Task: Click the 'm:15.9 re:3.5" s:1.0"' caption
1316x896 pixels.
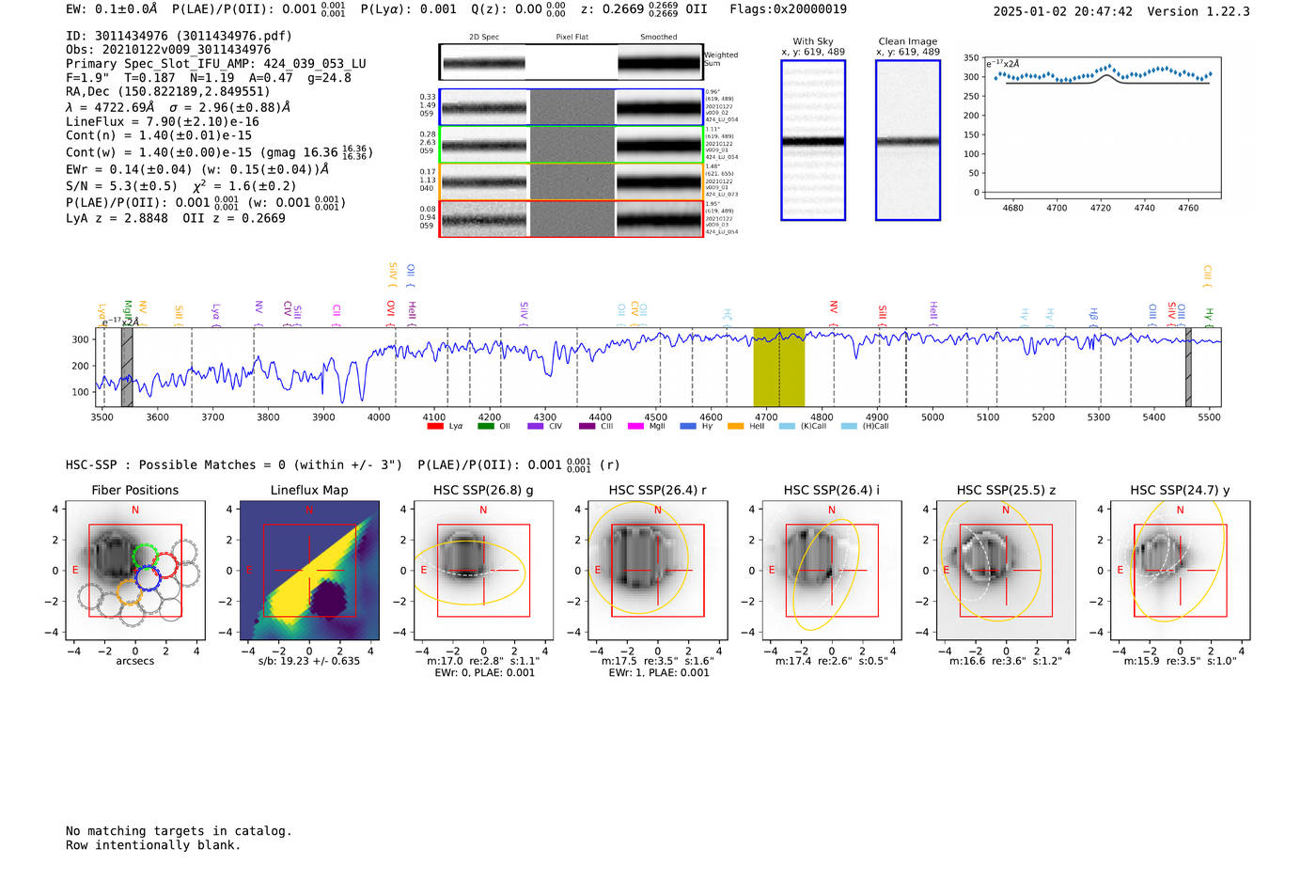Action: click(1181, 661)
